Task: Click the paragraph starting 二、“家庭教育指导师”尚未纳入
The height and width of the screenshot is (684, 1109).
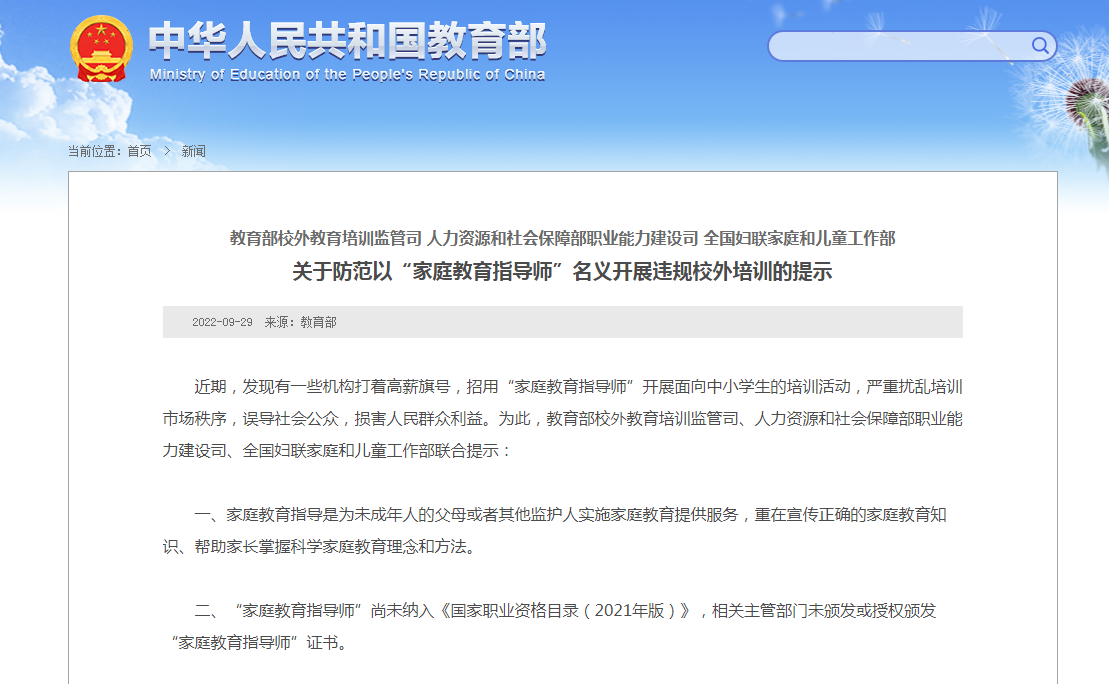Action: coord(565,610)
